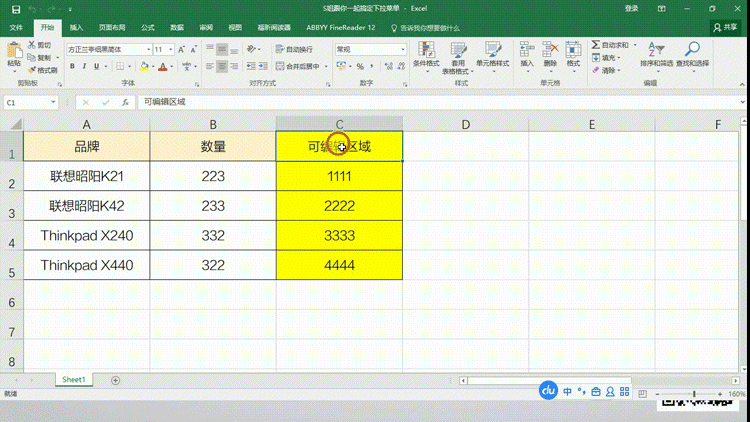Open Conditional Formatting (条件格式)
Image resolution: width=750 pixels, height=422 pixels.
426,57
